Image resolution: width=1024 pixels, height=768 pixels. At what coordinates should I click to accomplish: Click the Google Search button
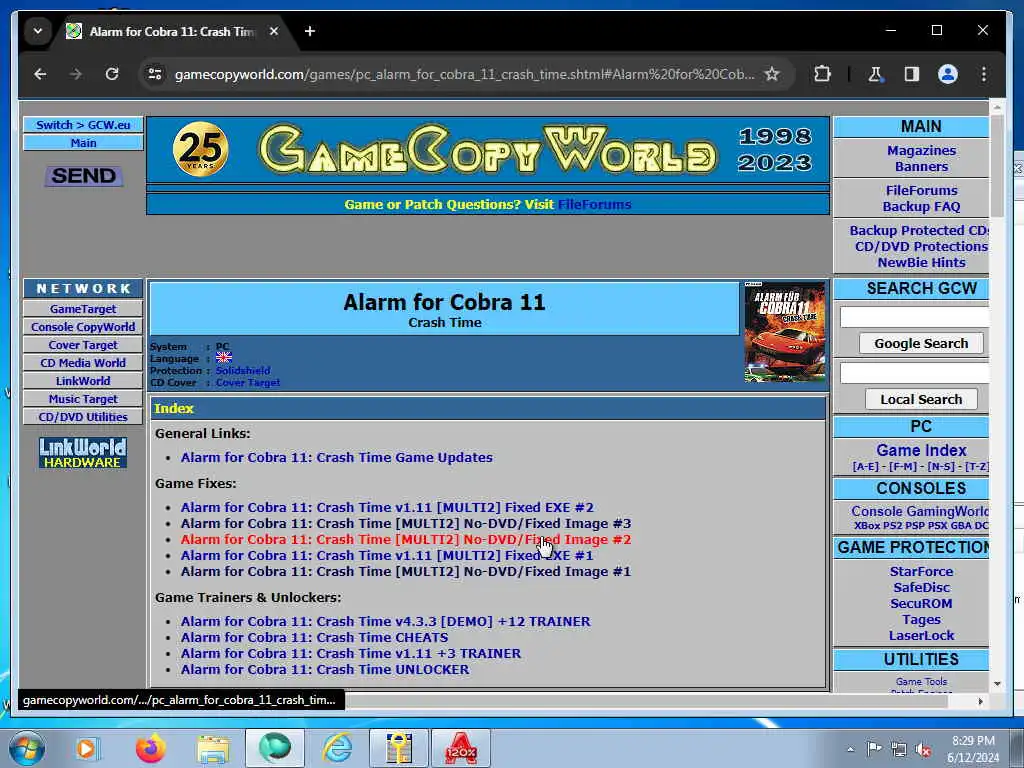click(921, 344)
